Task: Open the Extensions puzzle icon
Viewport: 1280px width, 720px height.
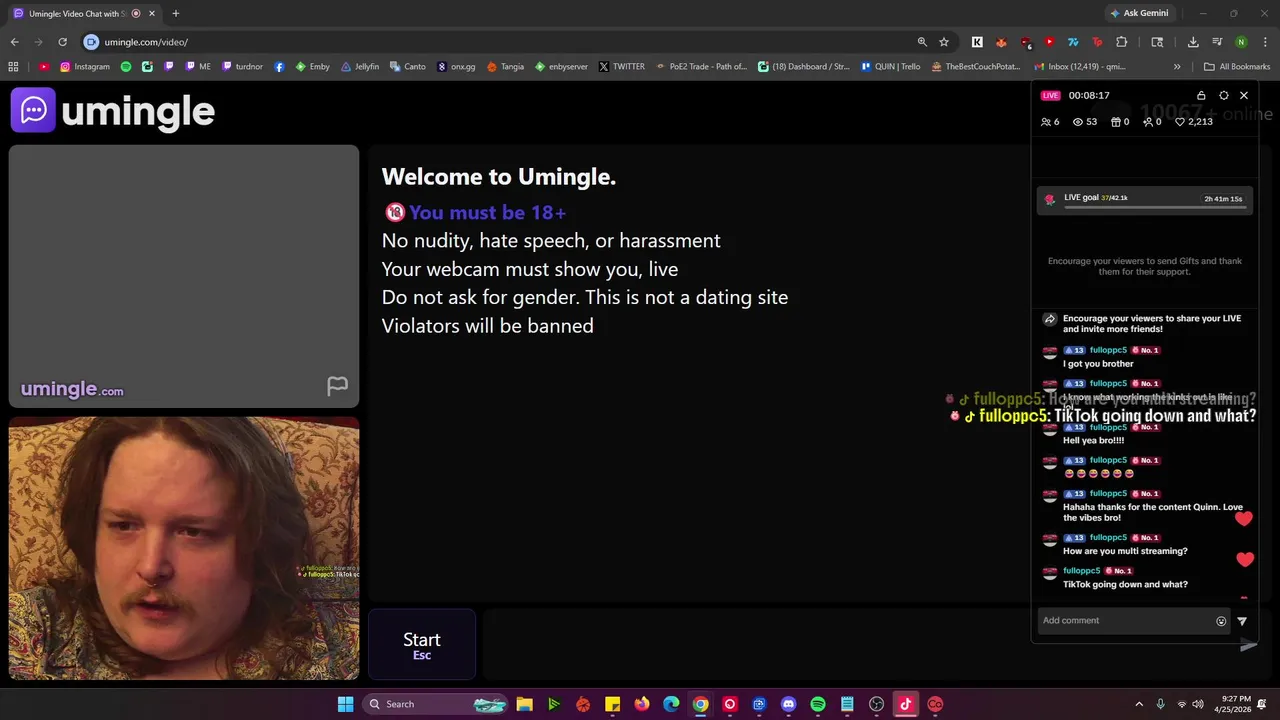Action: coord(1121,42)
